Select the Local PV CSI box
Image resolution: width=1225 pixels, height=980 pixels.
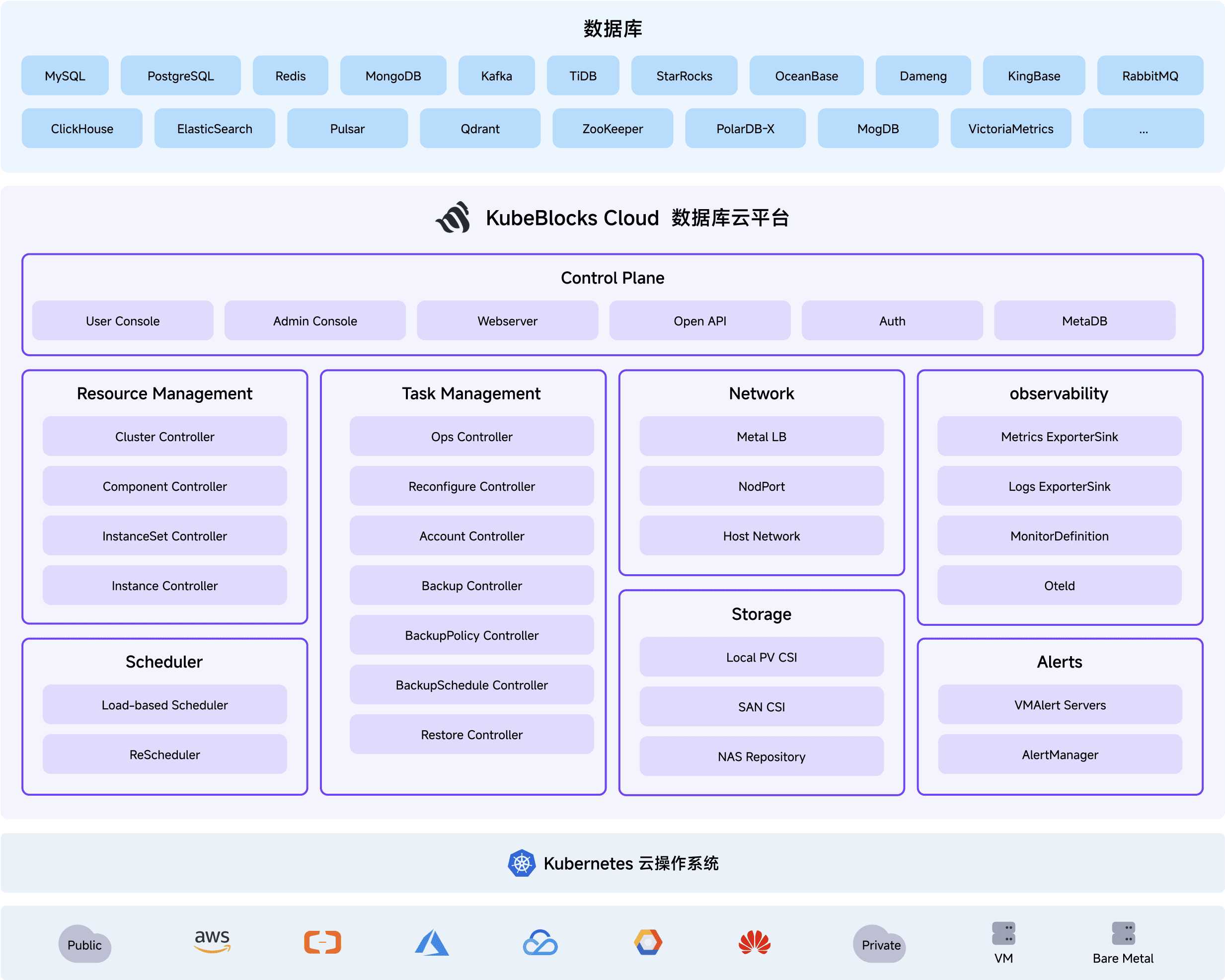pos(762,657)
